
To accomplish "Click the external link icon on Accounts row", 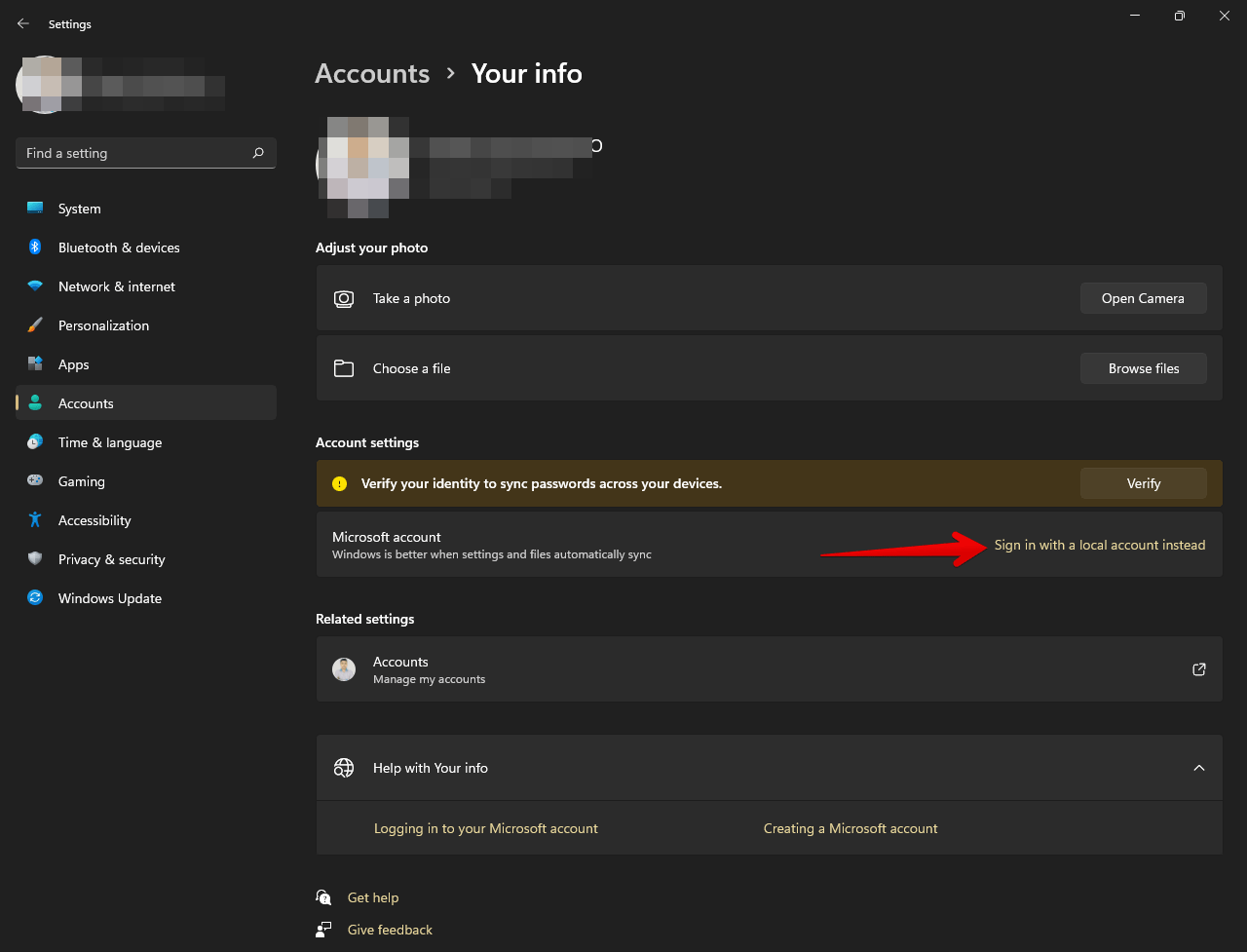I will pyautogui.click(x=1199, y=669).
